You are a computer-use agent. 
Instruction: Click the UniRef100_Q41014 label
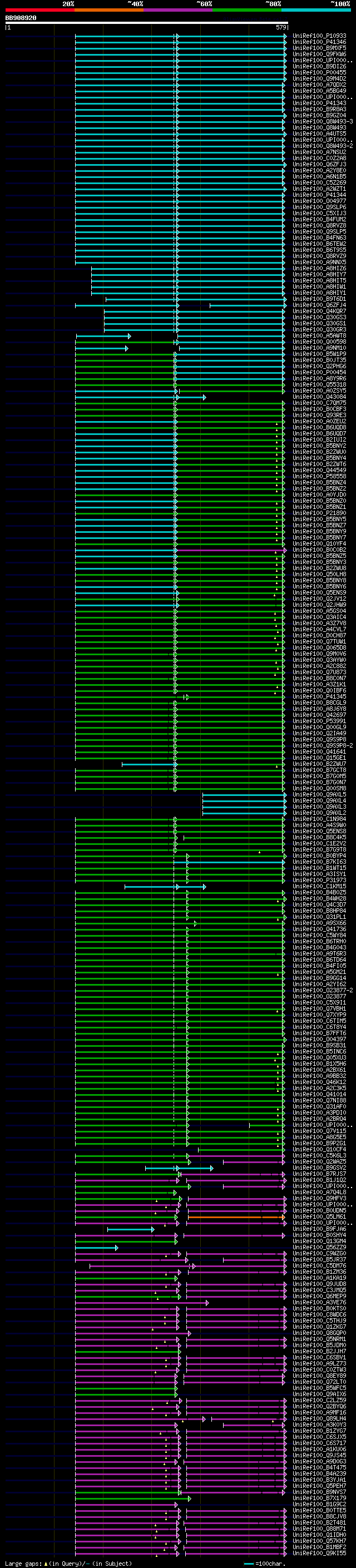(x=319, y=1095)
